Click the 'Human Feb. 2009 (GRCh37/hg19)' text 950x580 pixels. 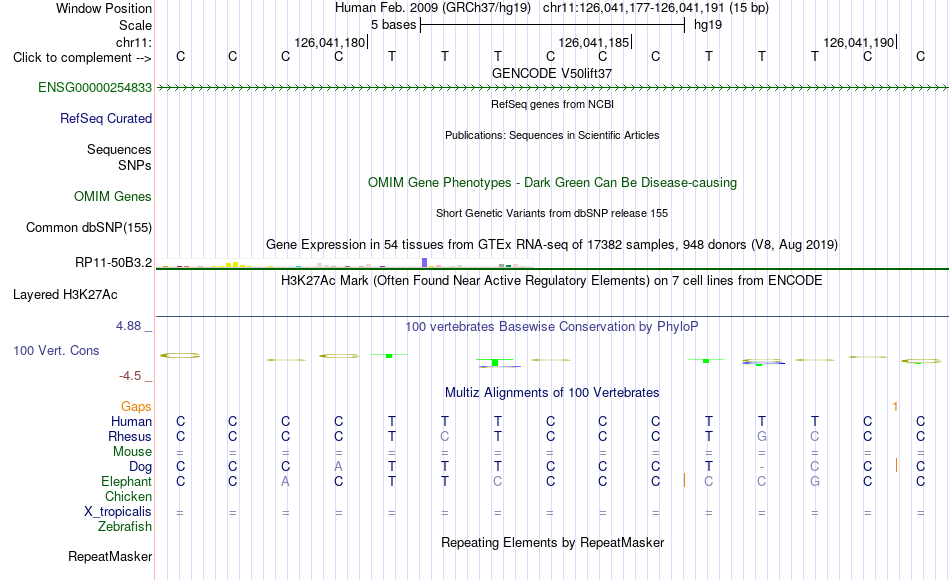point(433,8)
